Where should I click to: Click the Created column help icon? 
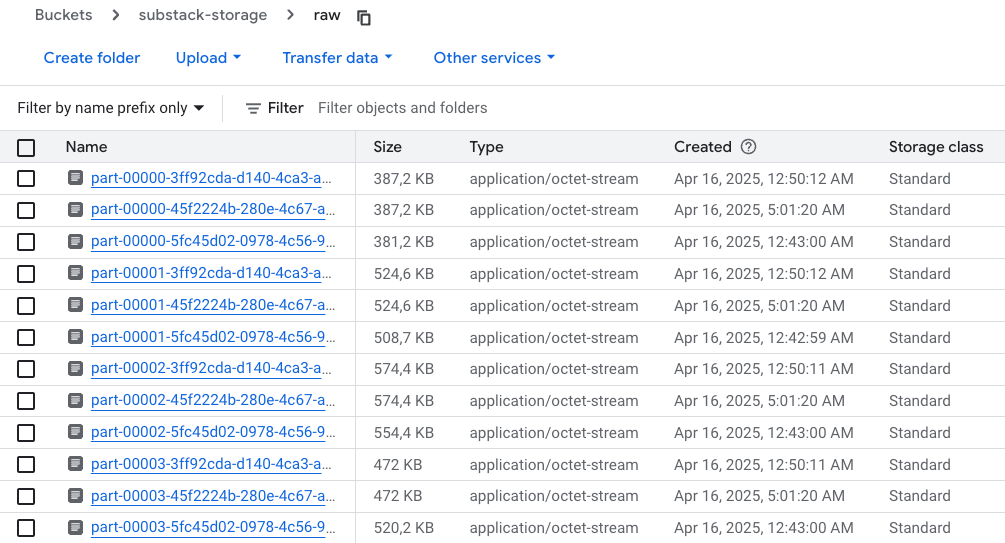[x=748, y=147]
